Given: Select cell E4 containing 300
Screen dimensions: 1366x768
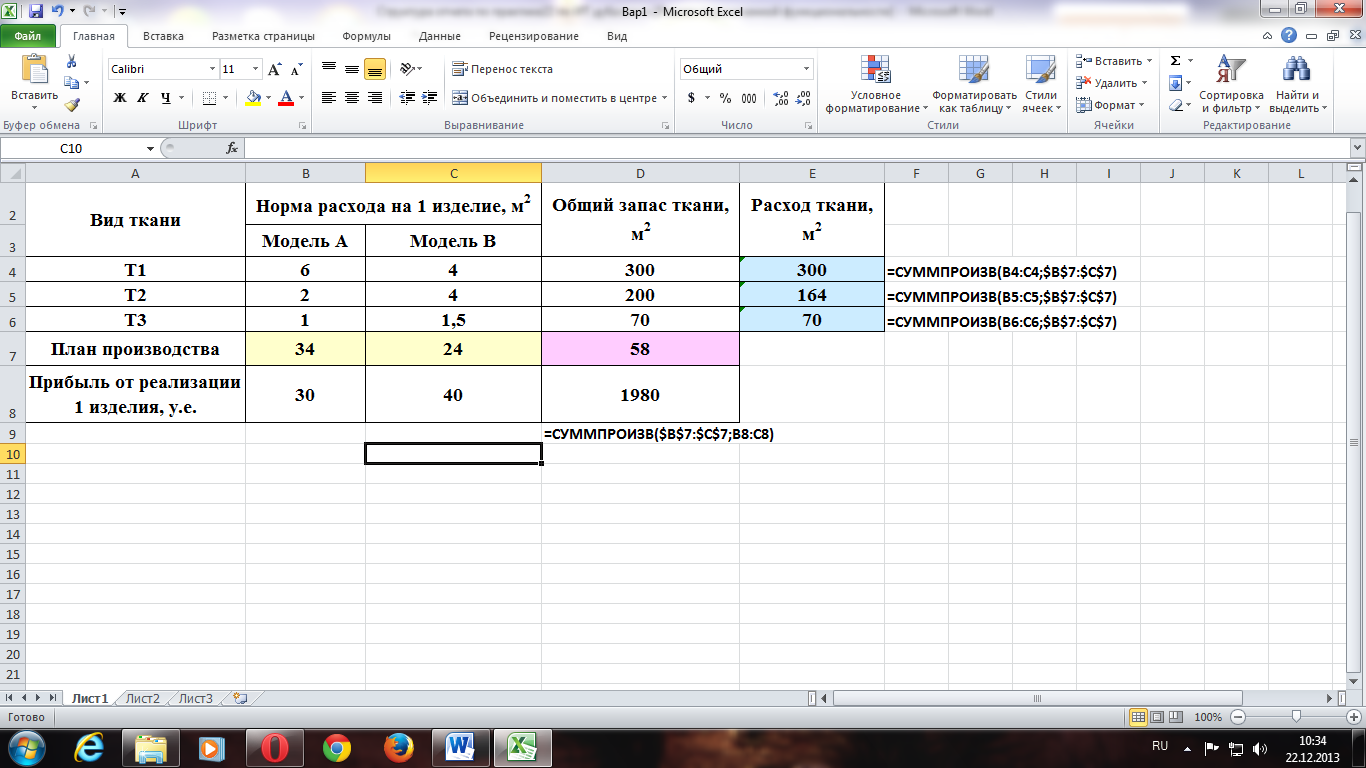Looking at the screenshot, I should pos(812,270).
